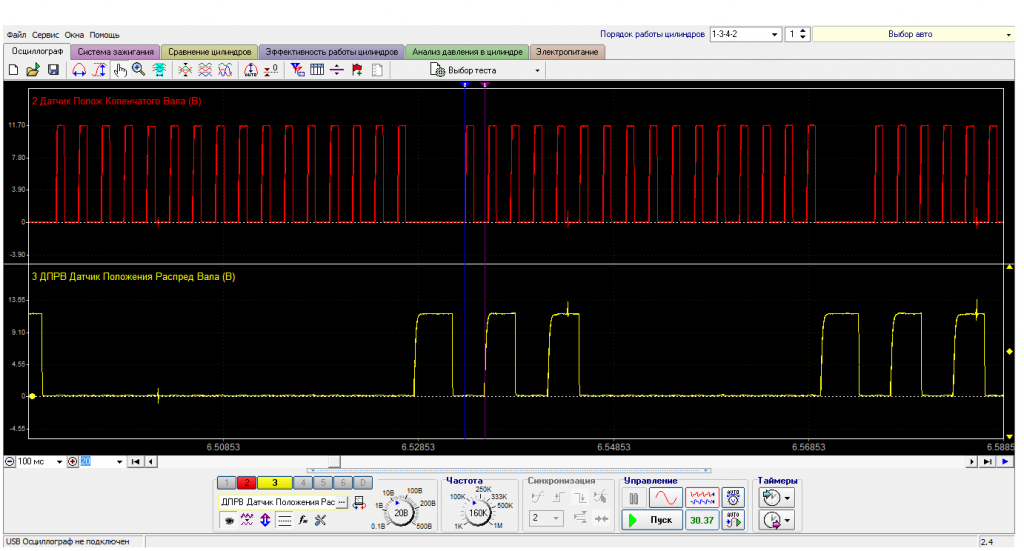The image size is (1024, 551).
Task: Click the blue-red vertical arrows icon
Action: pyautogui.click(x=265, y=520)
